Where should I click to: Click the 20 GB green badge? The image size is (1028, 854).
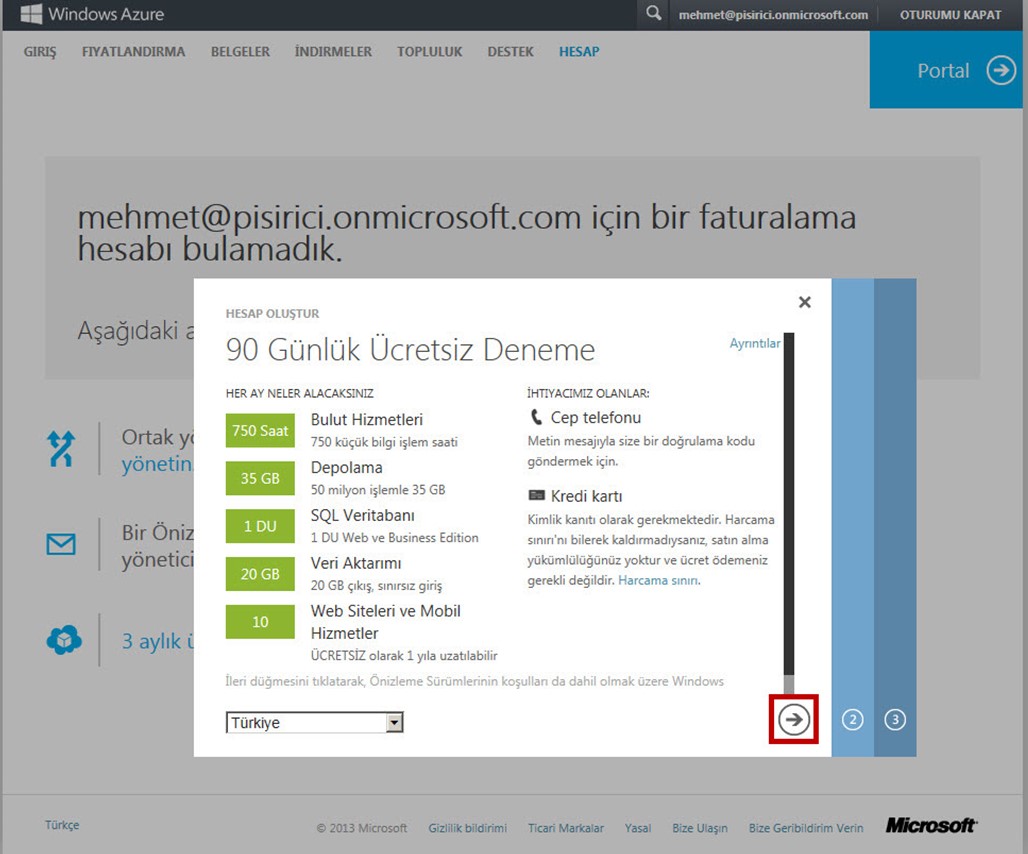coord(260,574)
